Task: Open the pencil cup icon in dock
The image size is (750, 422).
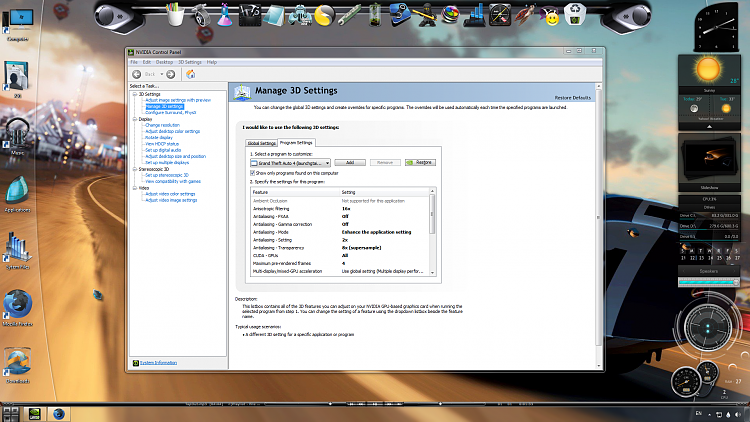Action: [x=175, y=14]
